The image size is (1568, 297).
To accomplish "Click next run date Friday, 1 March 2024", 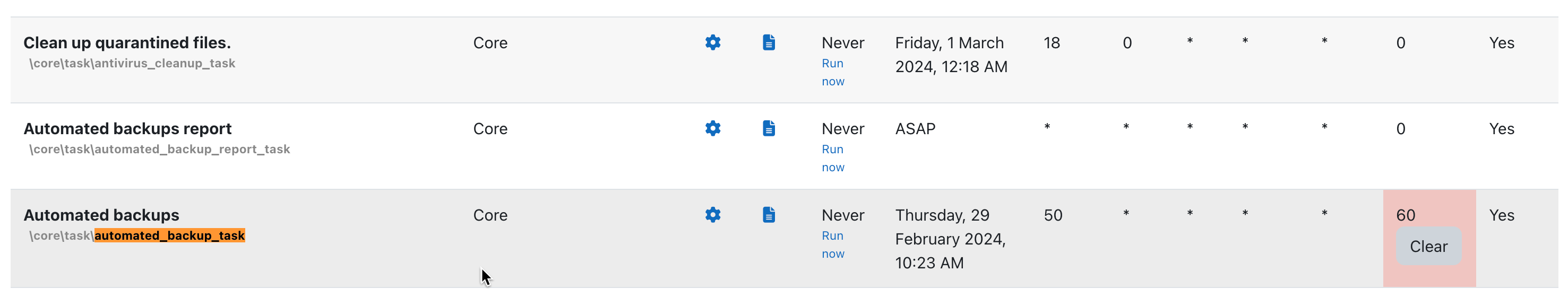I will tap(951, 55).
